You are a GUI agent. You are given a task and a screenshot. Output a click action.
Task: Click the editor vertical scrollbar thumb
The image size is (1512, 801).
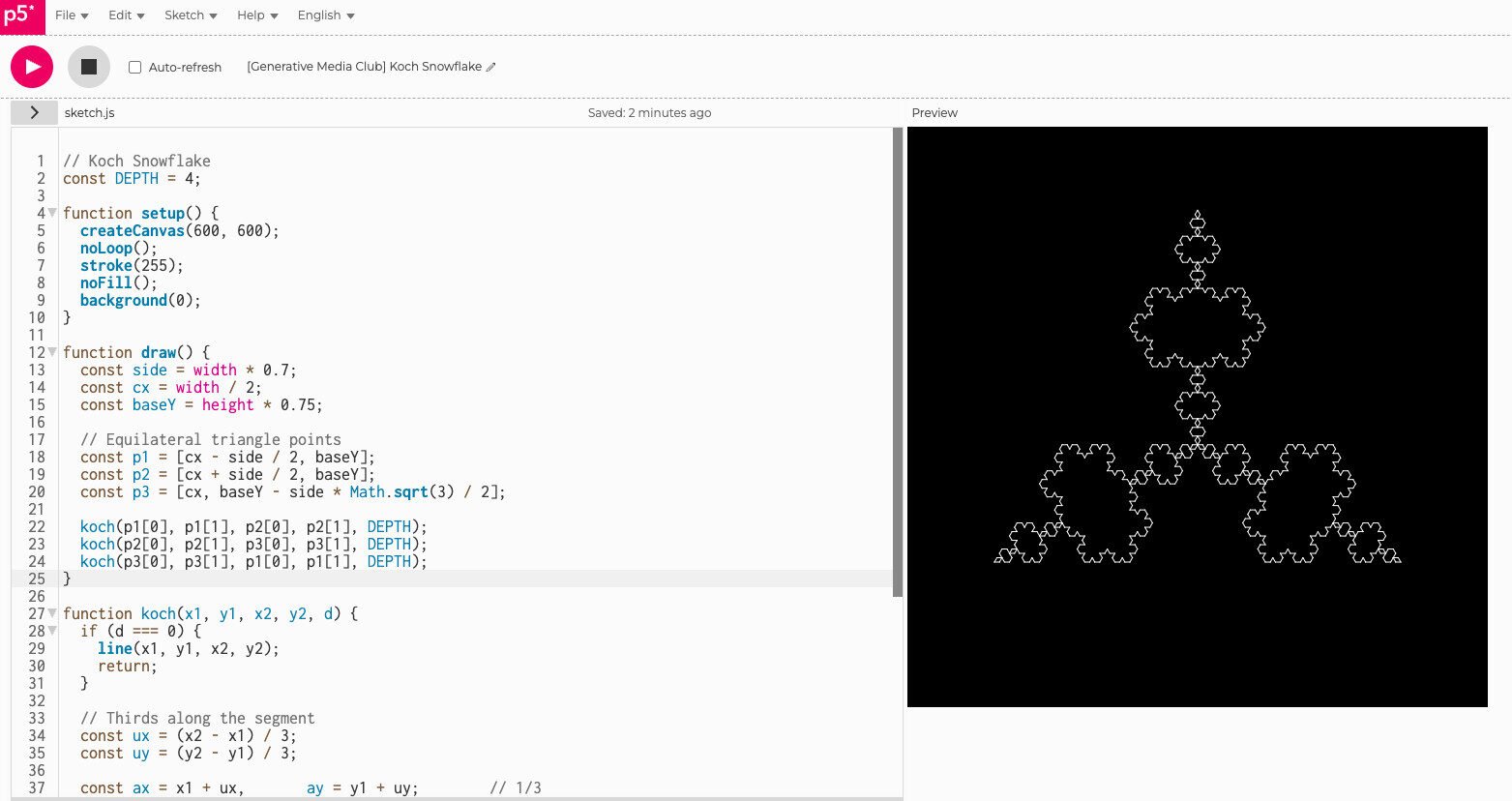897,362
